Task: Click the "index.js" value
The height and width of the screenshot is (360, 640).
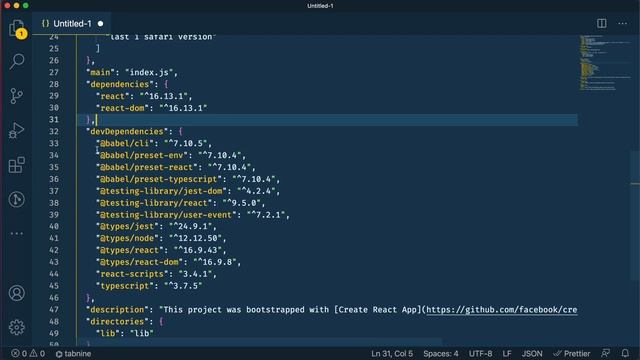Action: [x=149, y=72]
